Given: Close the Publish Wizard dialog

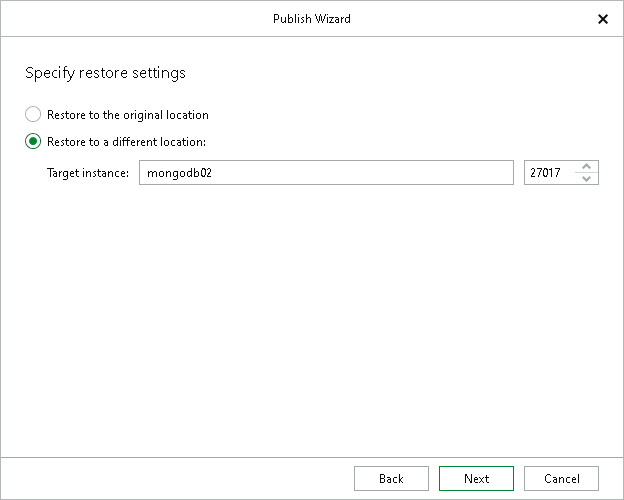Looking at the screenshot, I should click(603, 19).
